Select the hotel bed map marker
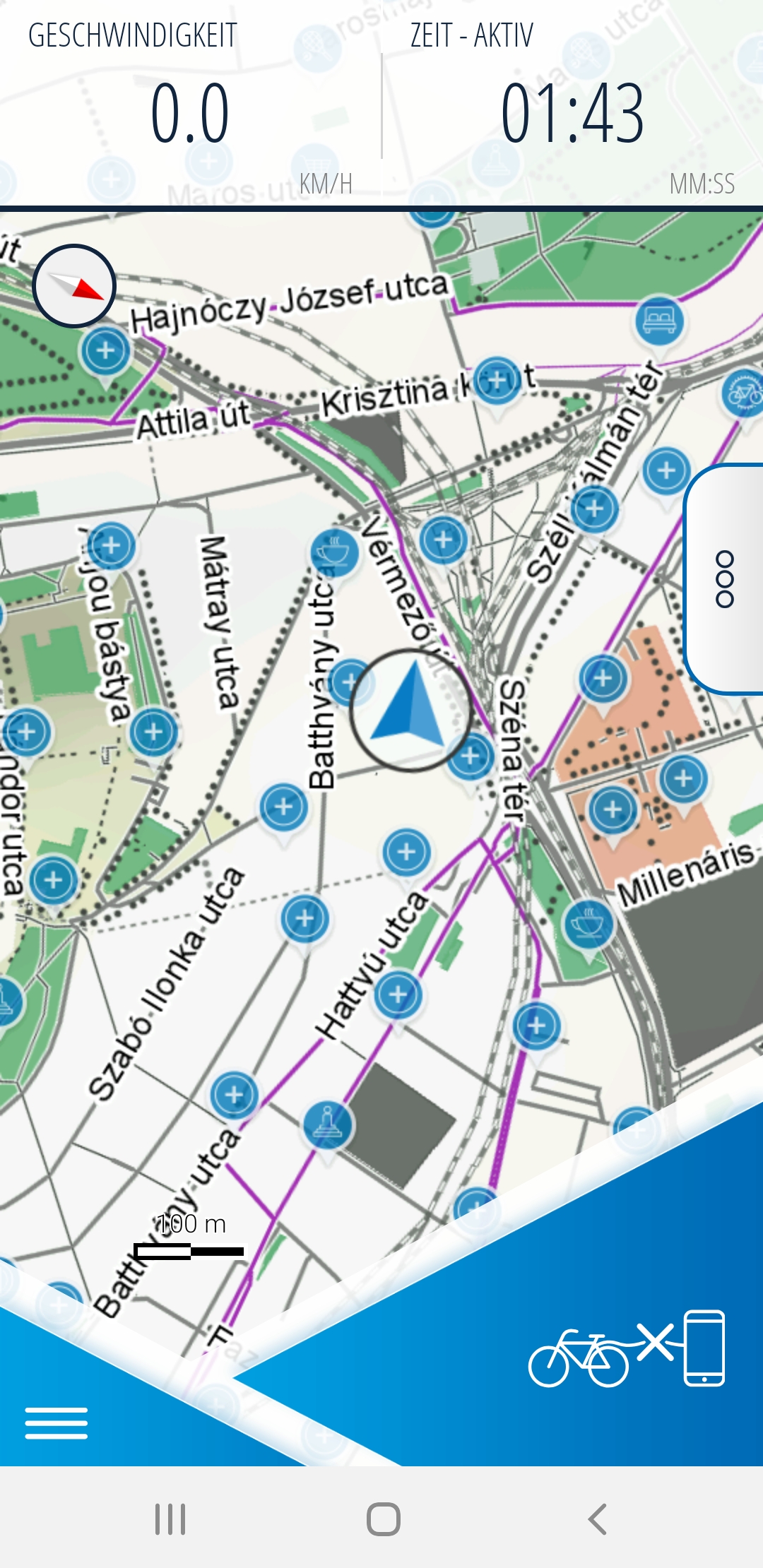763x1568 pixels. point(659,321)
